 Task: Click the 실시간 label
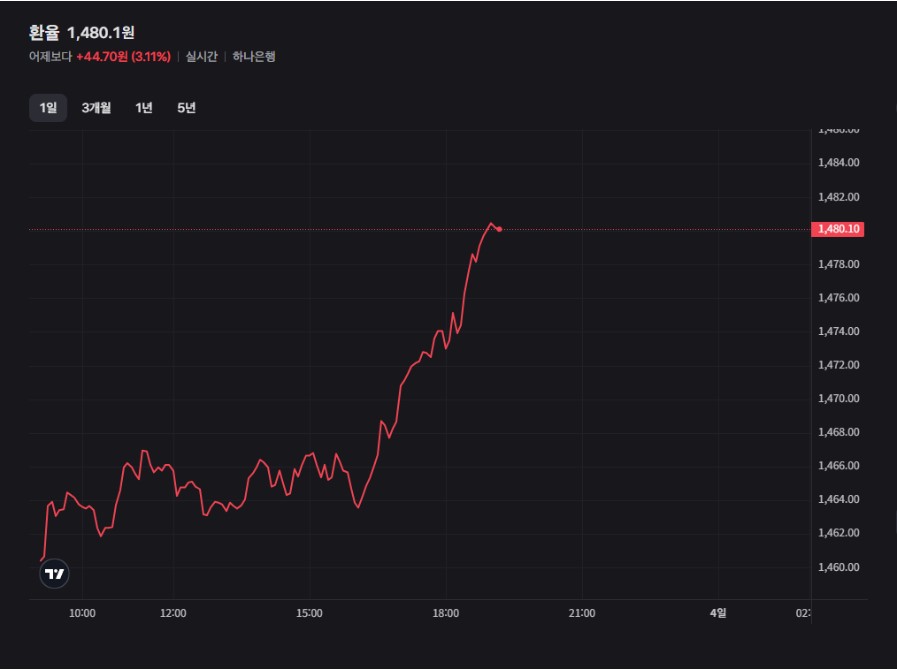(x=201, y=56)
